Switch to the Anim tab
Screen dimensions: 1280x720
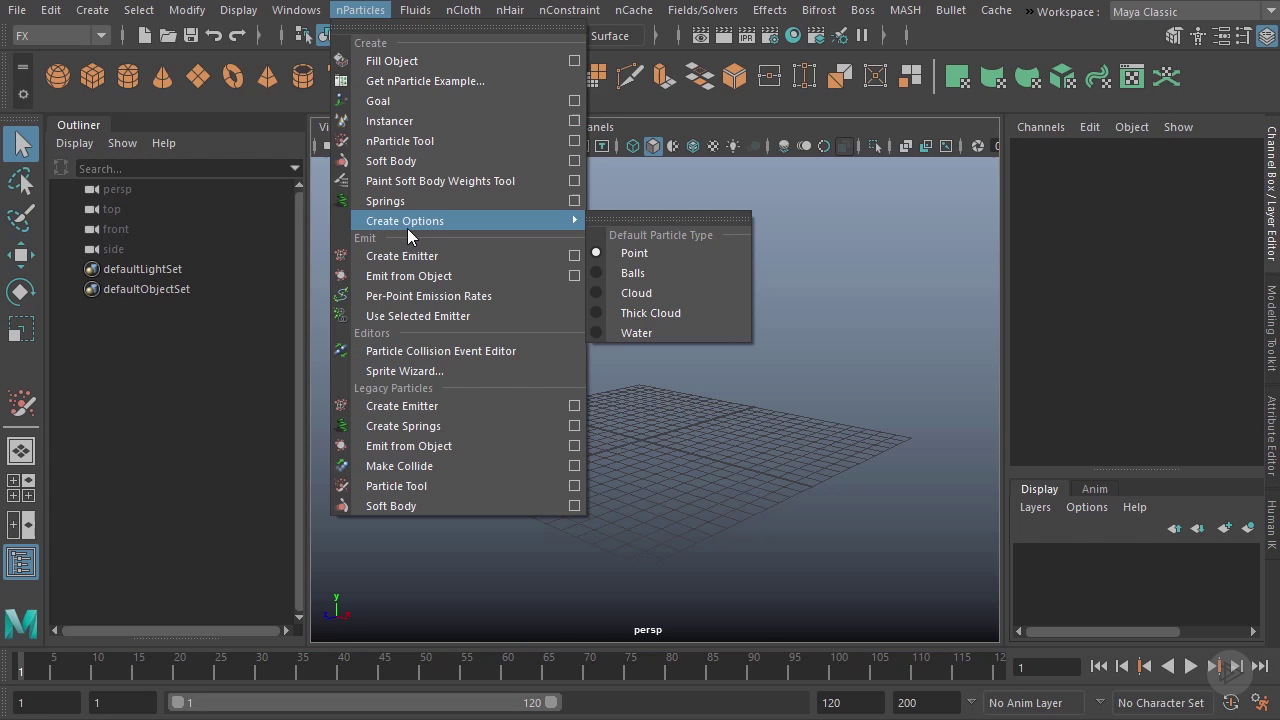click(1094, 489)
